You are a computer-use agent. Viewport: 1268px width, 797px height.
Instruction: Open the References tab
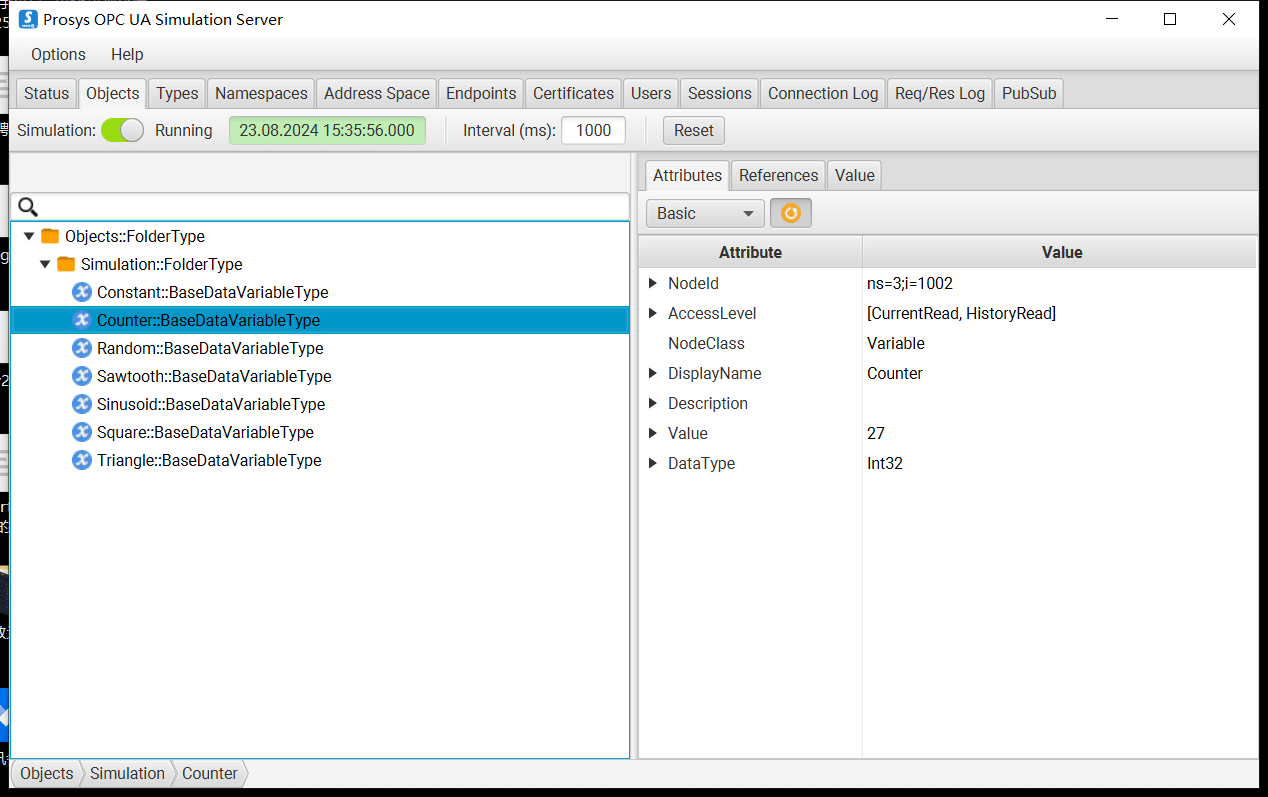(778, 175)
